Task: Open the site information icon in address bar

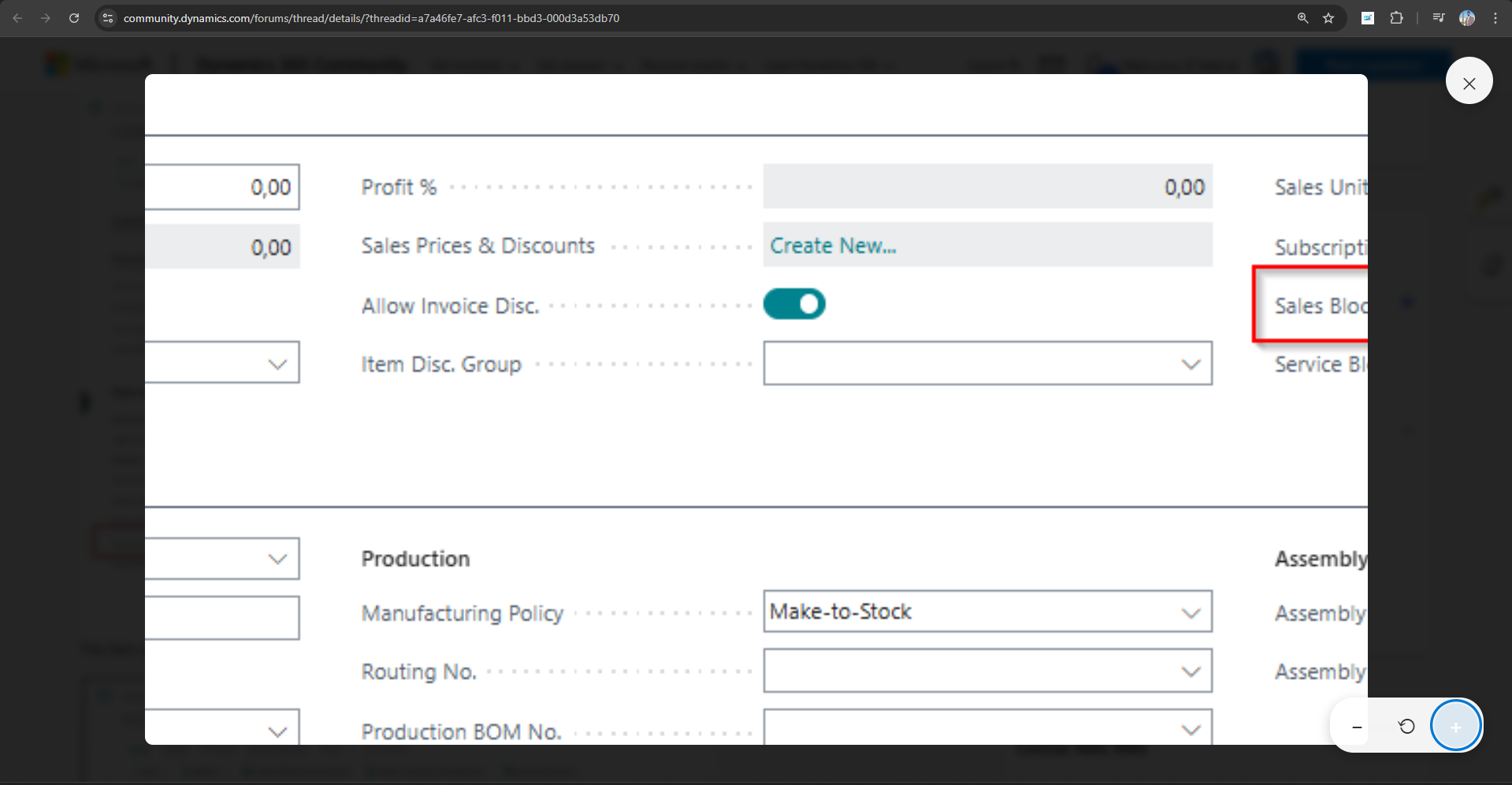Action: point(106,17)
